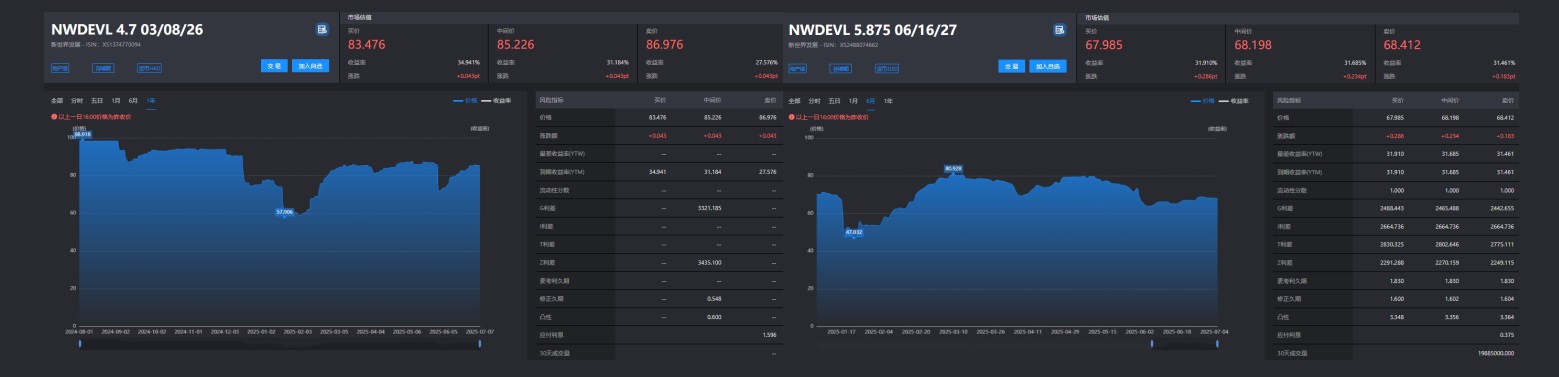Click 加入自选 button for NWDEVL 4.7 03/08/26
The image size is (1559, 377).
coord(310,66)
